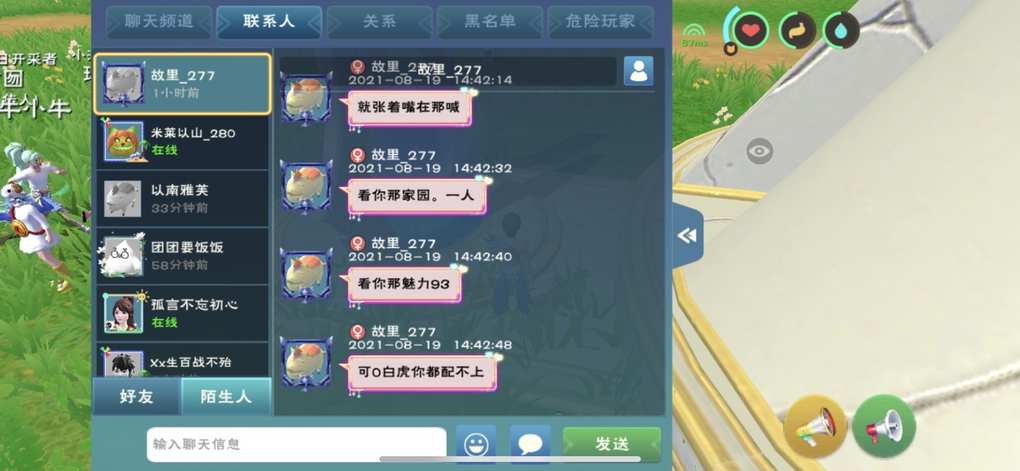
Task: Select contact 孤言不忘初心 avatar
Action: pos(123,313)
